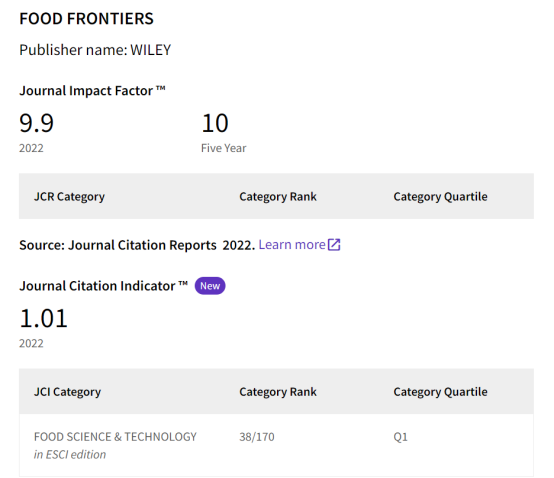The image size is (554, 478).
Task: Click Category Rank header in JCR table
Action: (x=278, y=196)
